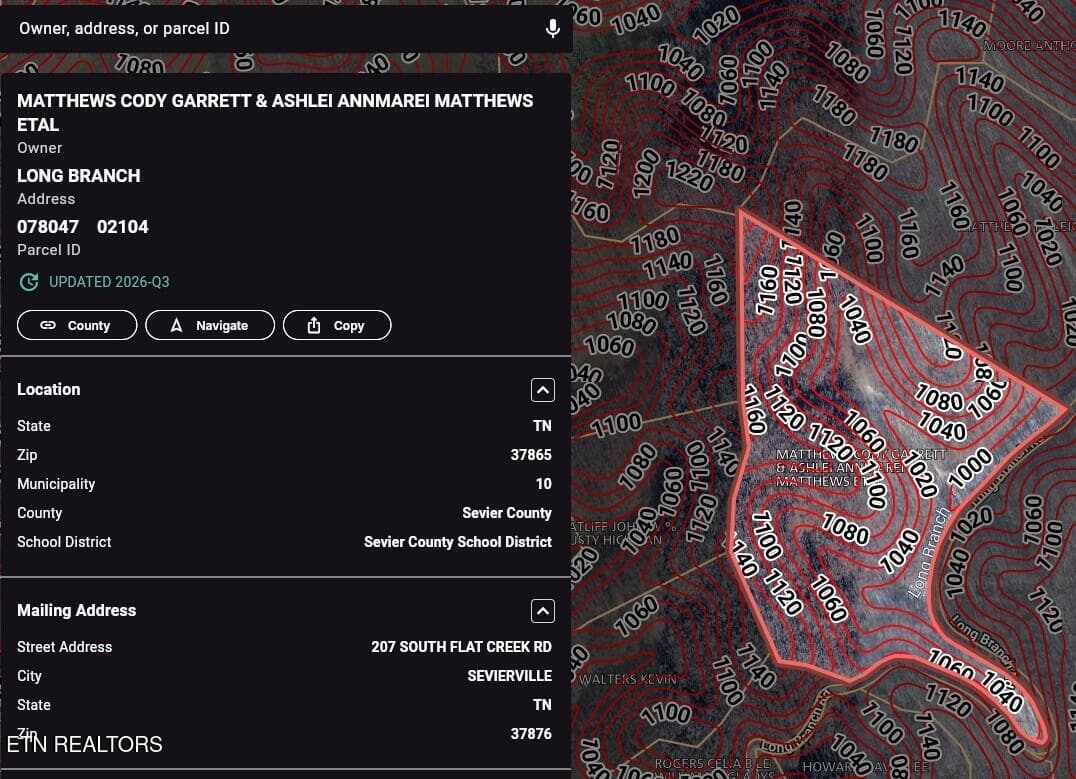This screenshot has height=779, width=1076.
Task: Click the Mailing Address section heading
Action: [x=77, y=610]
